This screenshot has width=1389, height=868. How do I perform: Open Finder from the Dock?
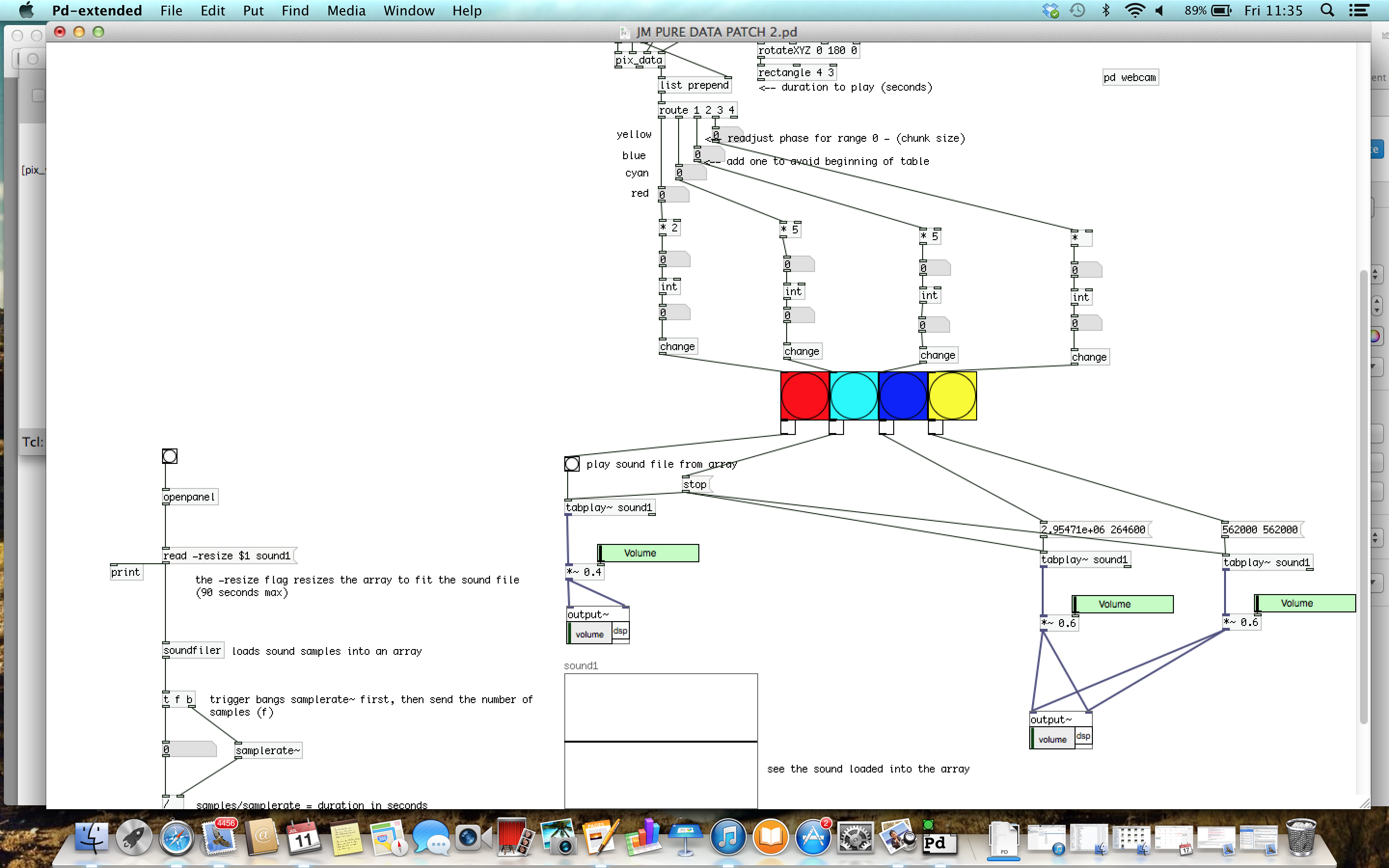click(x=91, y=838)
